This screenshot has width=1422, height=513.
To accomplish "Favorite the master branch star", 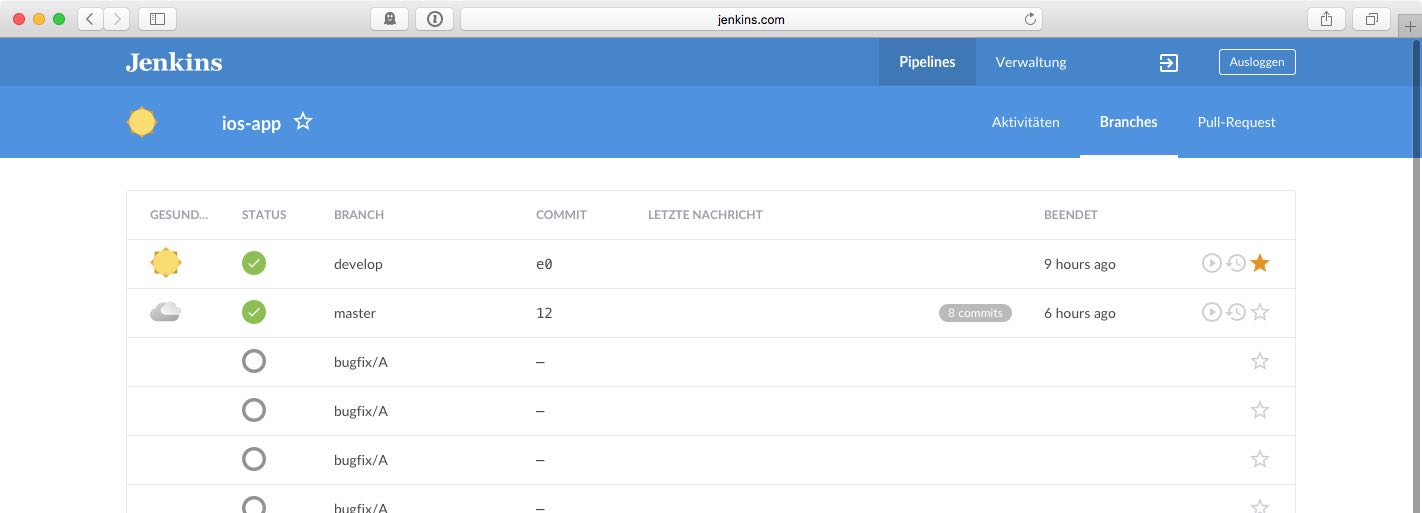I will click(1260, 312).
